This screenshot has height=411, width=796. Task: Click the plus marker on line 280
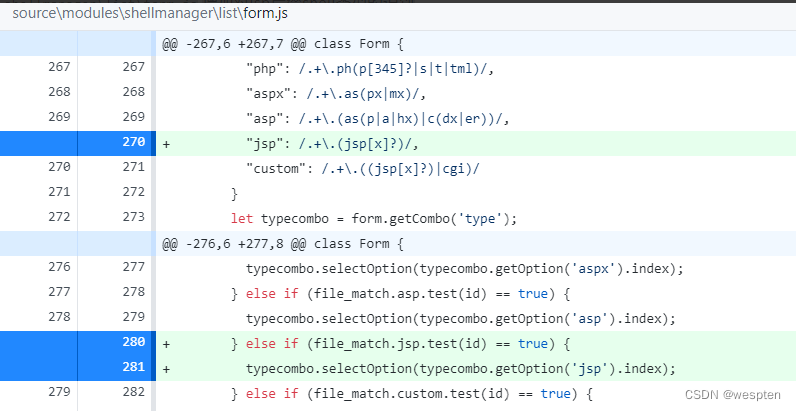coord(167,343)
